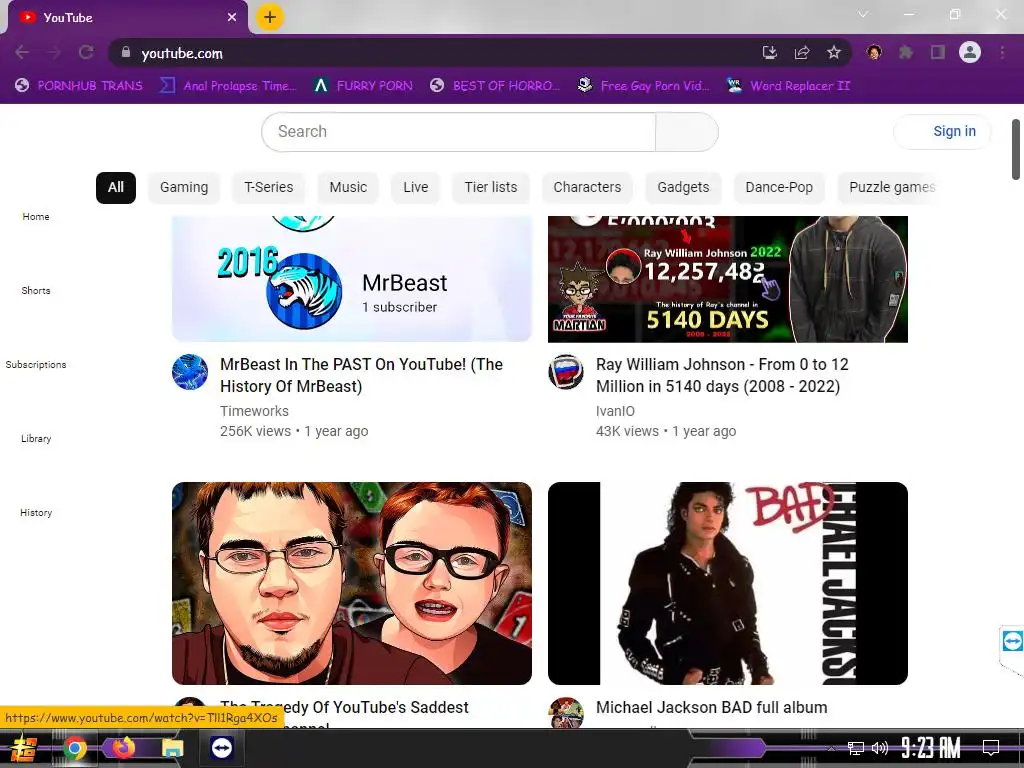Open the Timeworks channel name
This screenshot has width=1024, height=768.
coord(254,411)
